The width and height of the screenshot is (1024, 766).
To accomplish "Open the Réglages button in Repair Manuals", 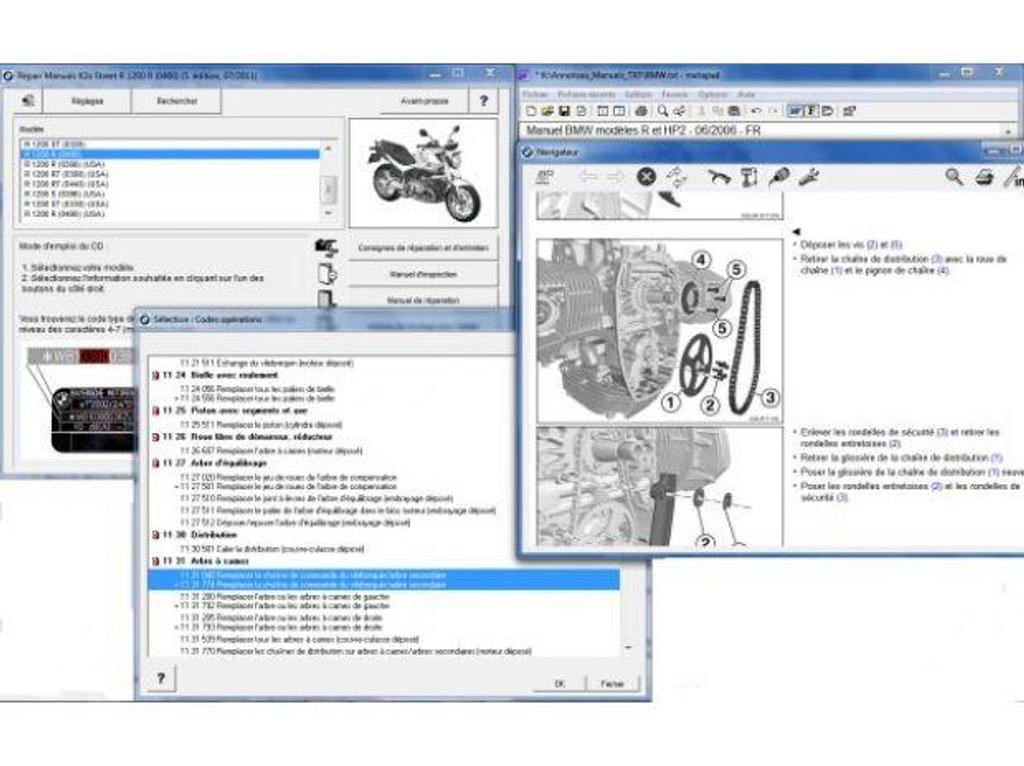I will [x=87, y=101].
